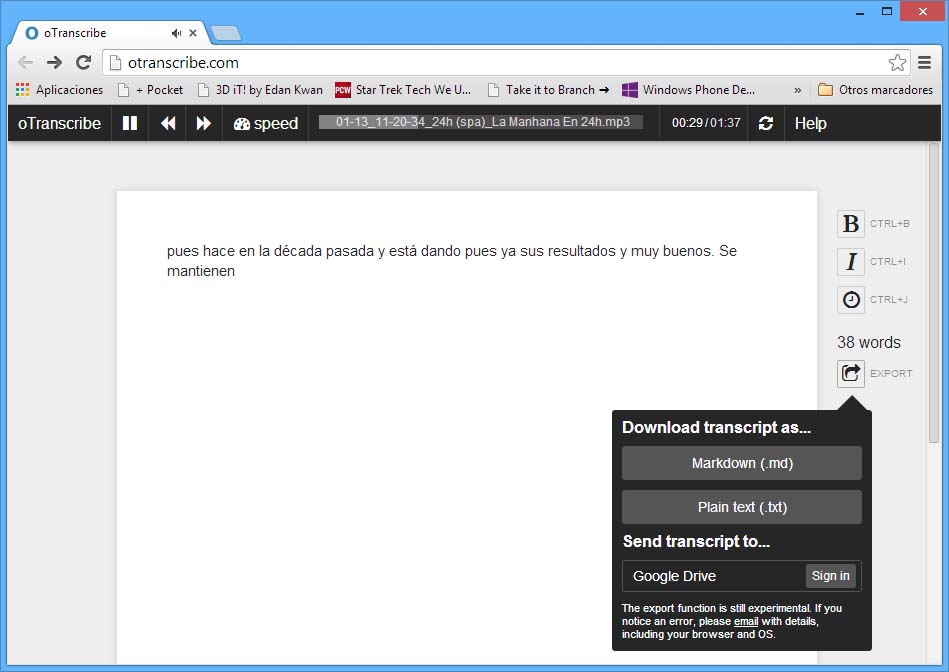This screenshot has width=949, height=672.
Task: Open the Chrome hamburger menu
Action: coord(924,62)
